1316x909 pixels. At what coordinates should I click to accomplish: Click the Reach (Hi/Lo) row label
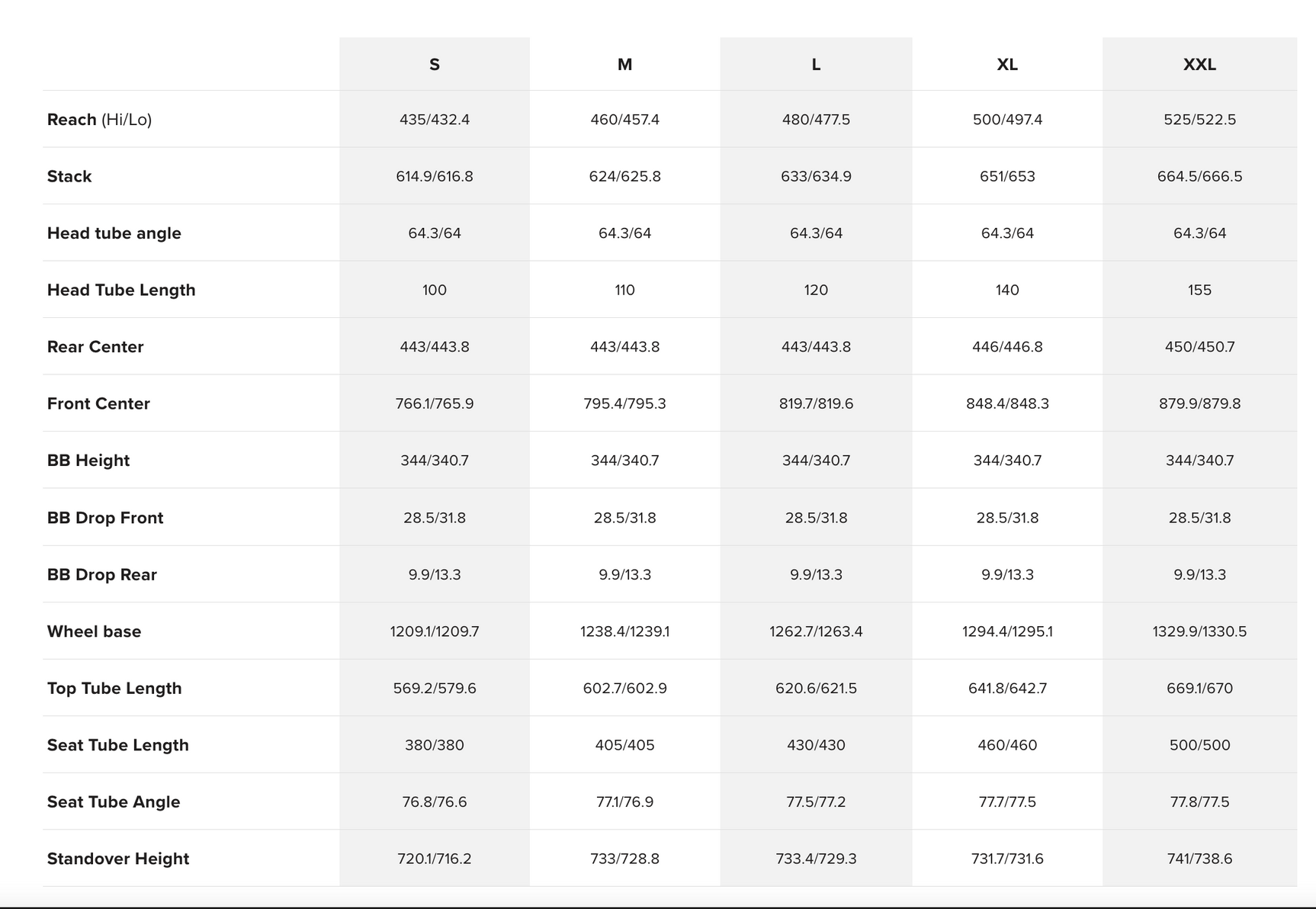click(x=99, y=120)
